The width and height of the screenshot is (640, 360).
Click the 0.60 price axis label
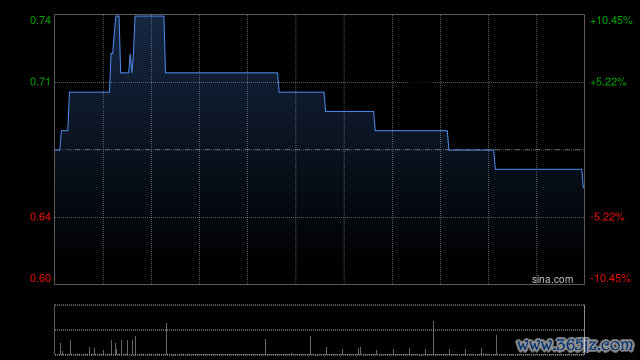pos(40,278)
